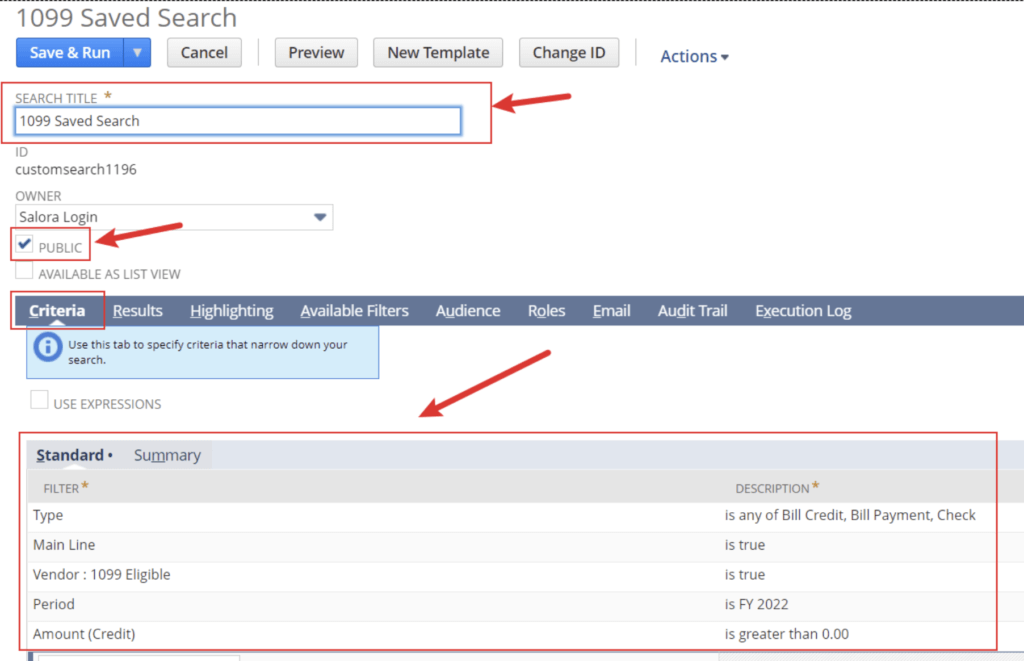The height and width of the screenshot is (661, 1024).
Task: Select the Vendor : 1099 Eligible filter row
Action: (102, 575)
